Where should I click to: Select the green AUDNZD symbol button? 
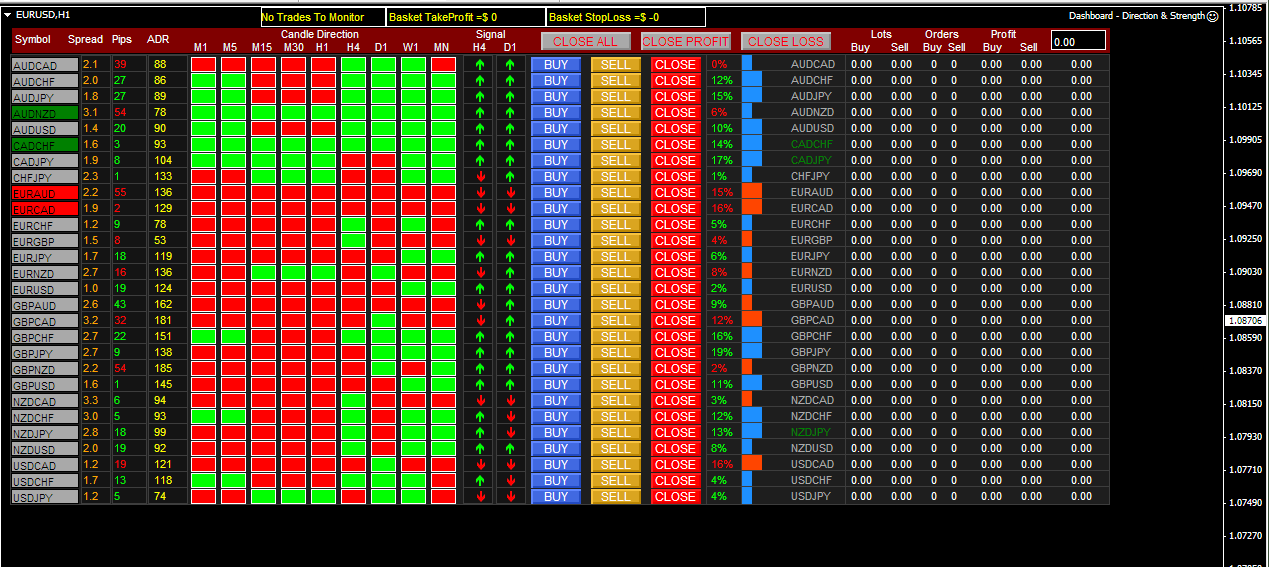point(44,113)
